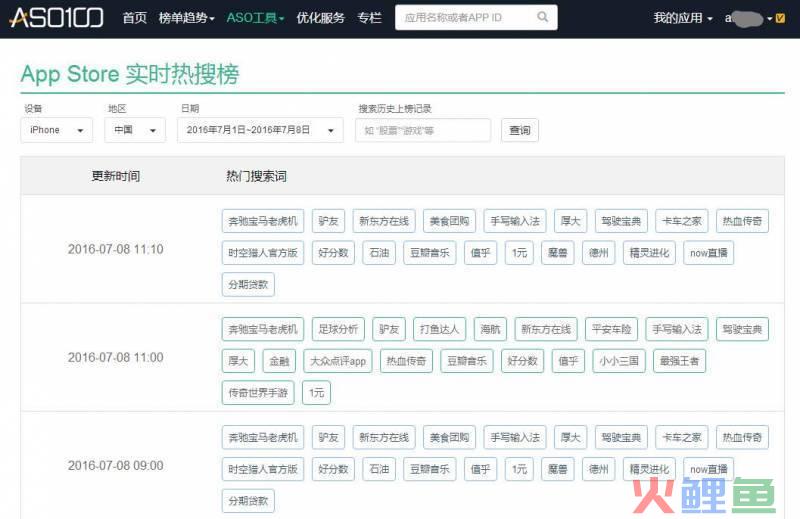Click the timestamp 2016-07-08 11:10
The width and height of the screenshot is (800, 519).
(116, 249)
